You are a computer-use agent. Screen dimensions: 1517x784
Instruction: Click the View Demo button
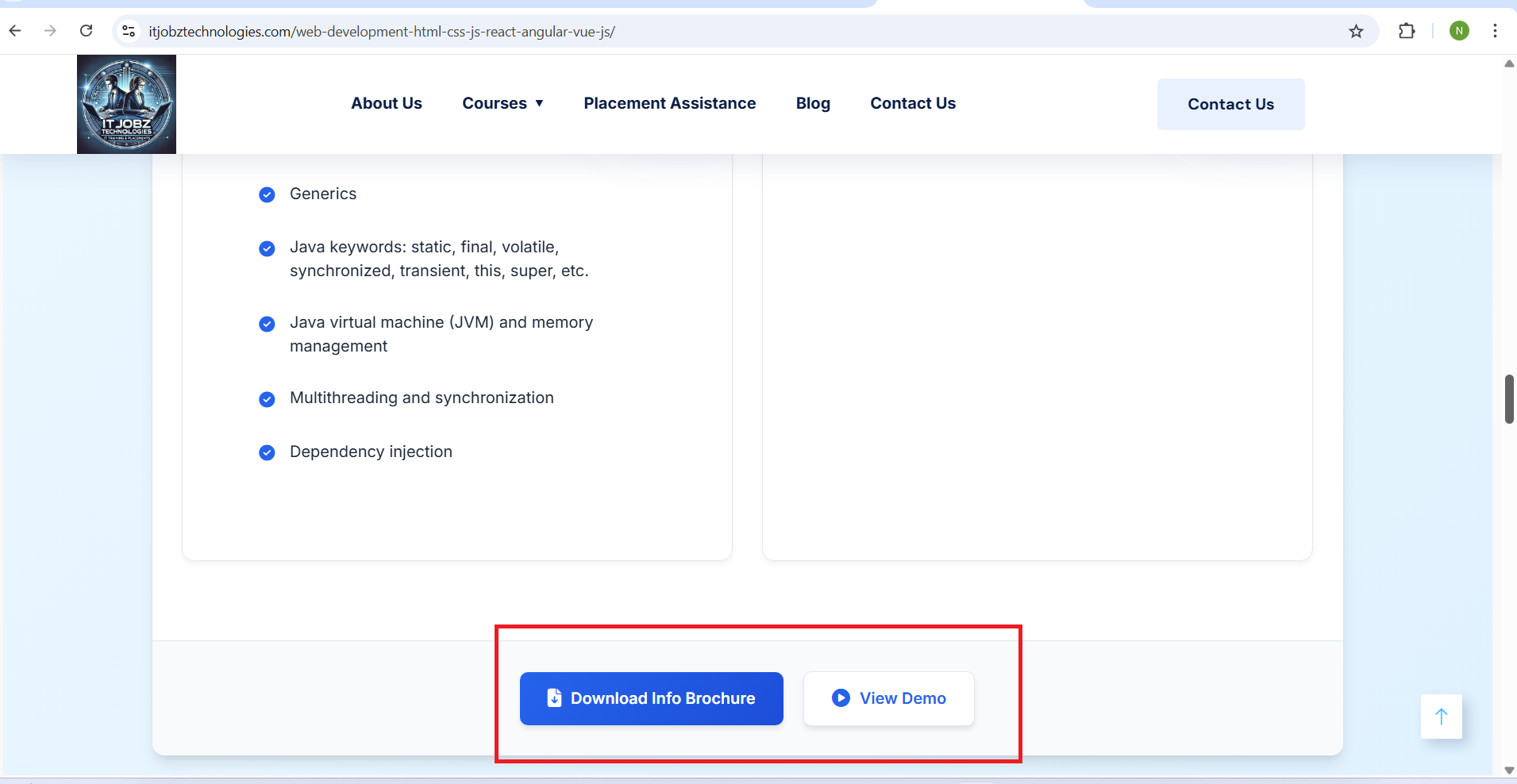click(x=888, y=698)
